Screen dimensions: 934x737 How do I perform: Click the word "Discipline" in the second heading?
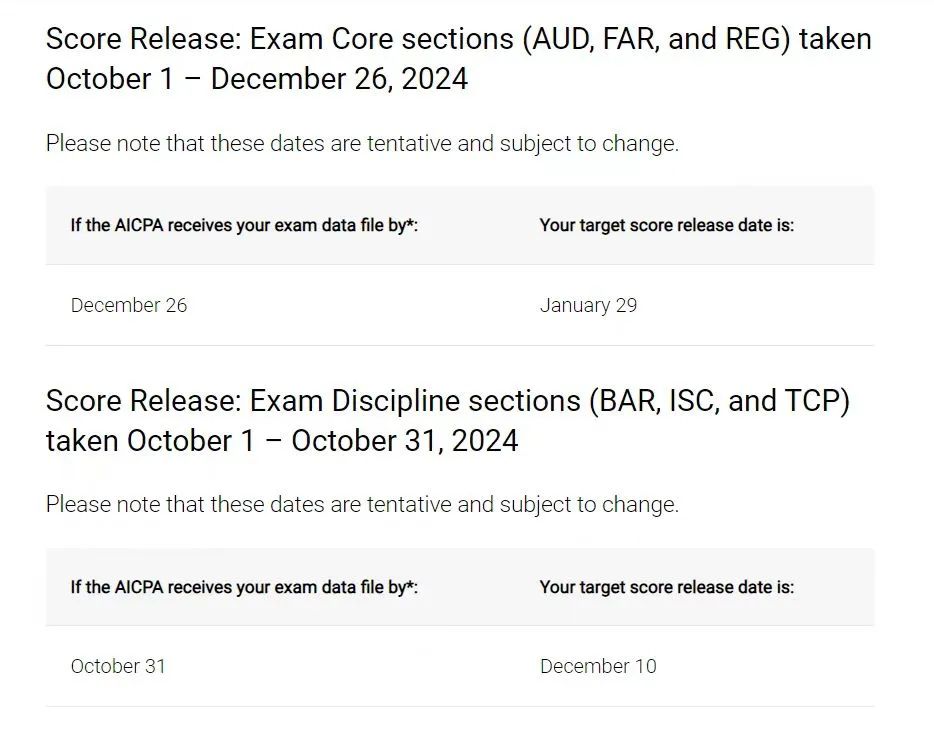pos(387,402)
